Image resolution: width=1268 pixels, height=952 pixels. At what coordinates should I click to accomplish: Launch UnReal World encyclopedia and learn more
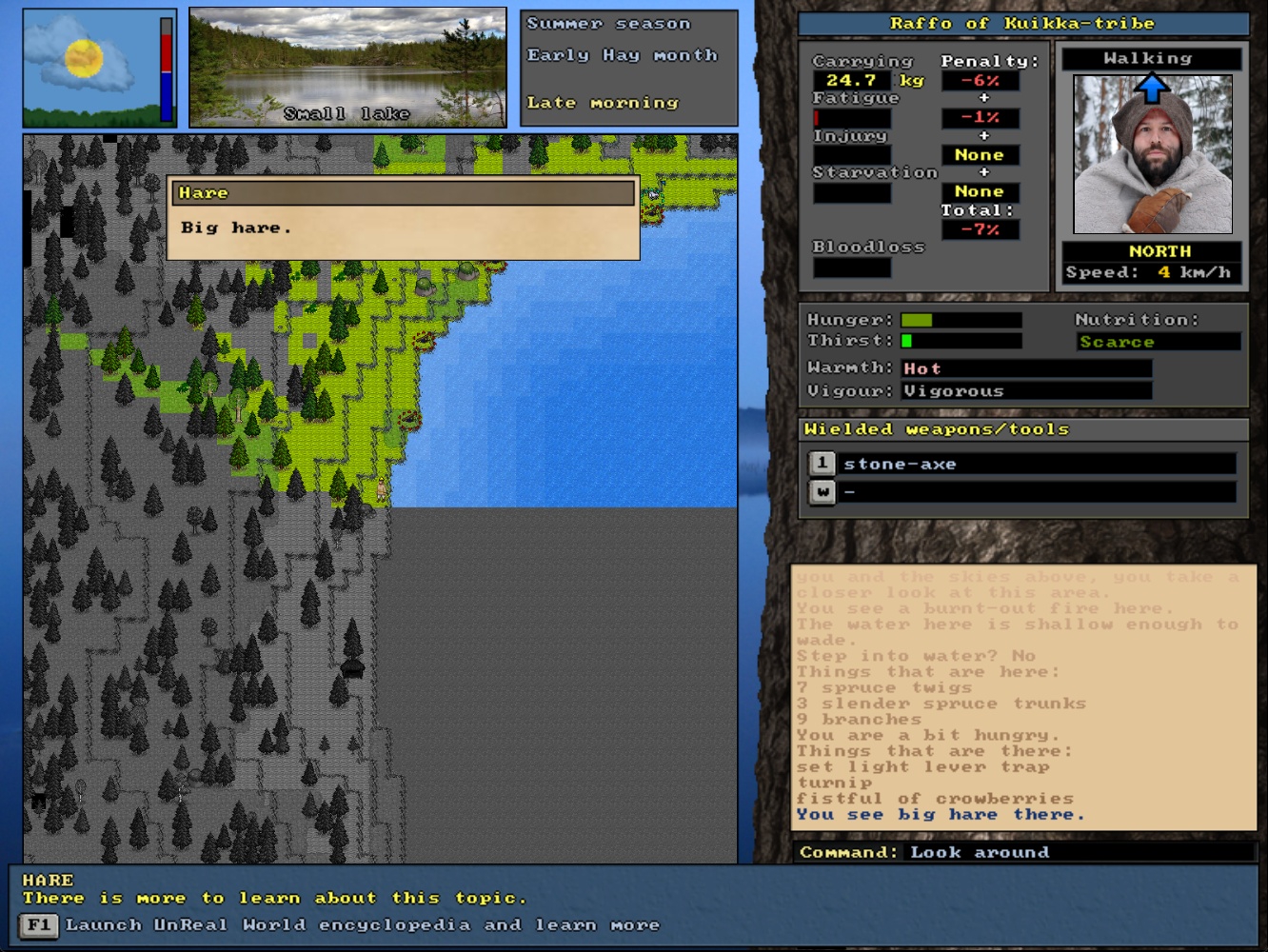tap(362, 925)
